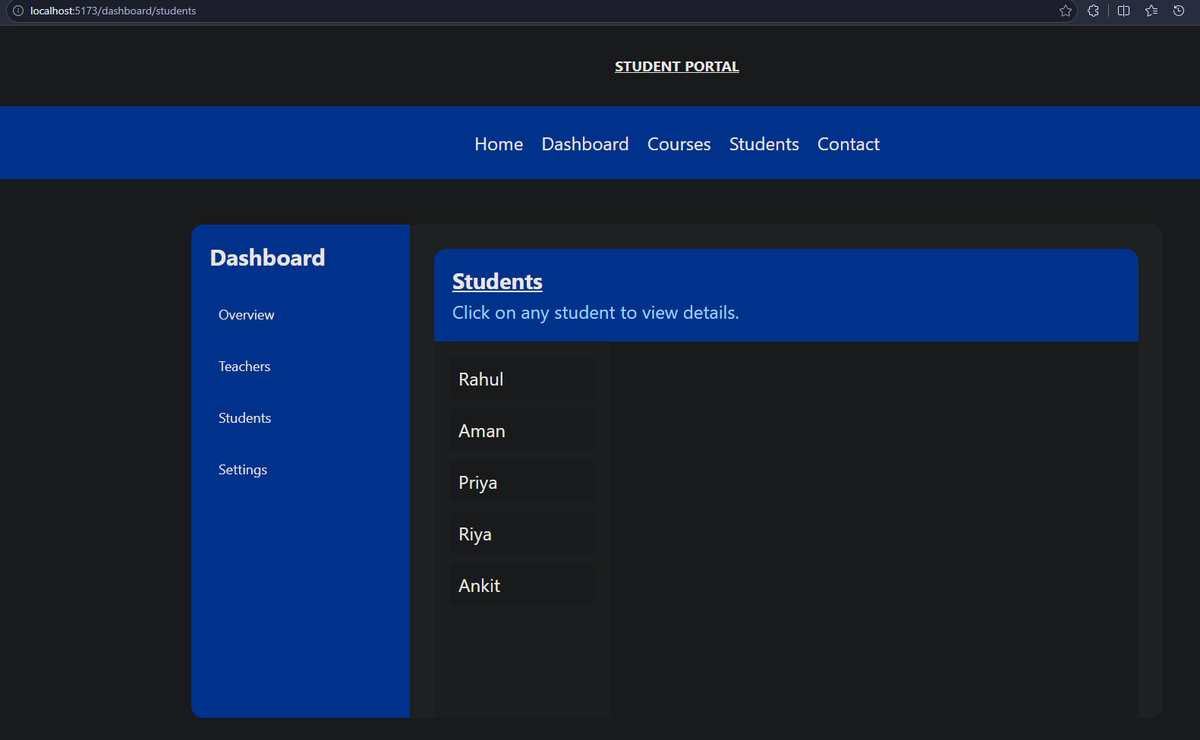
Task: Open the browser extensions puzzle icon
Action: (1094, 11)
